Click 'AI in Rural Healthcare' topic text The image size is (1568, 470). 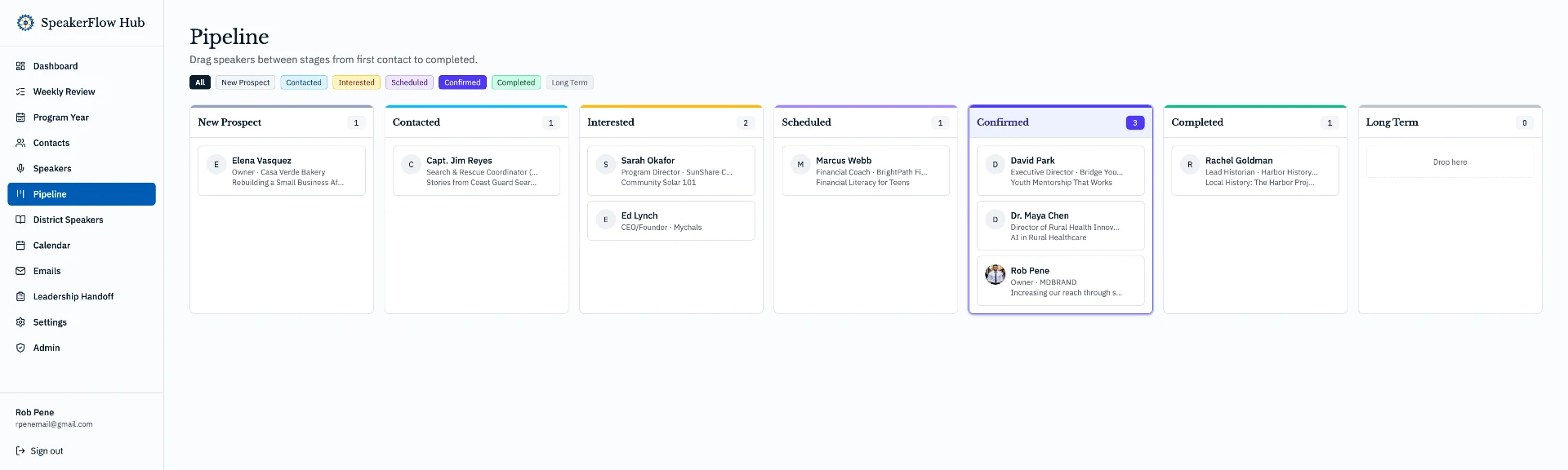(1049, 237)
